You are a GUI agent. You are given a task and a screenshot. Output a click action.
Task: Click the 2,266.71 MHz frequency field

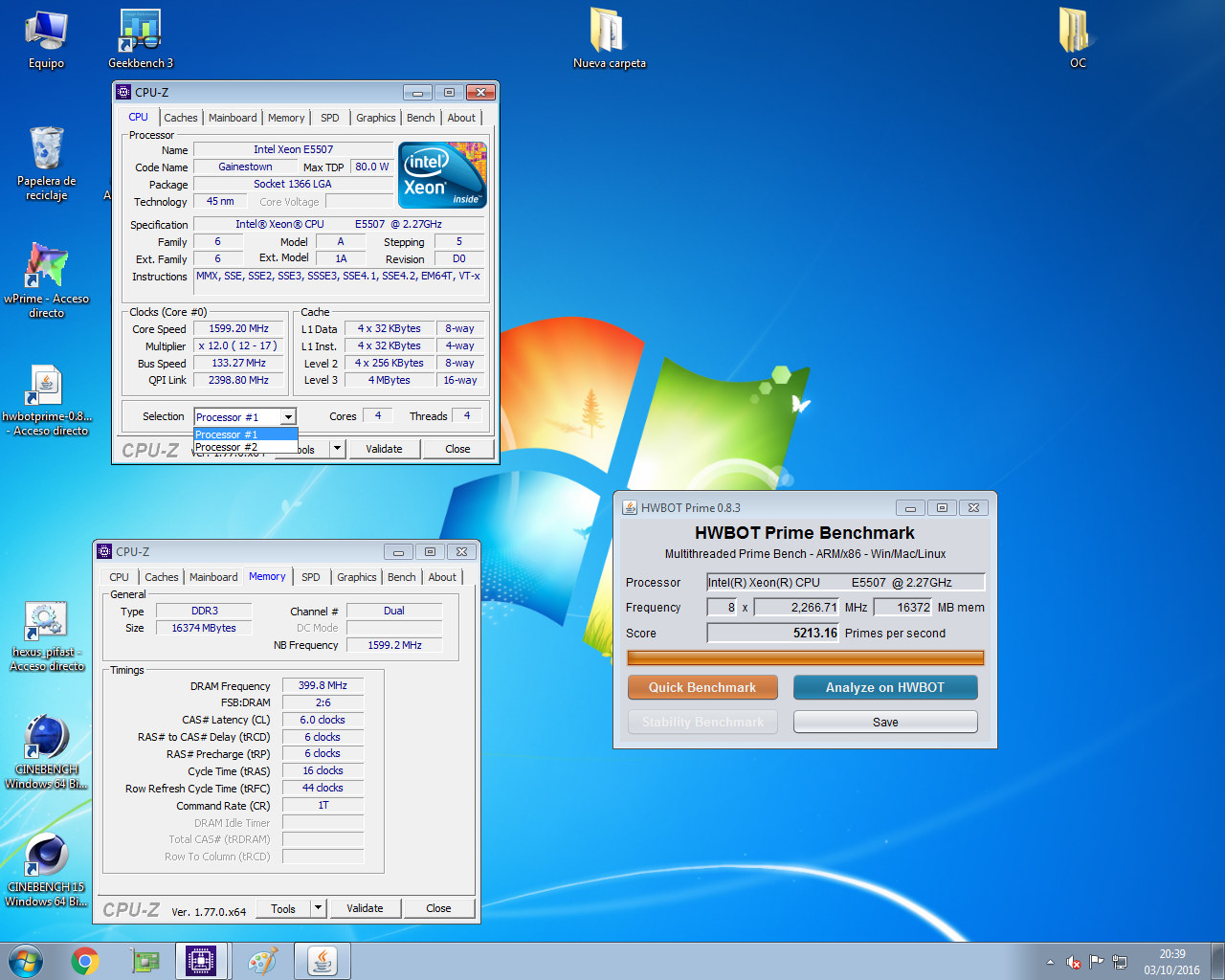point(797,607)
